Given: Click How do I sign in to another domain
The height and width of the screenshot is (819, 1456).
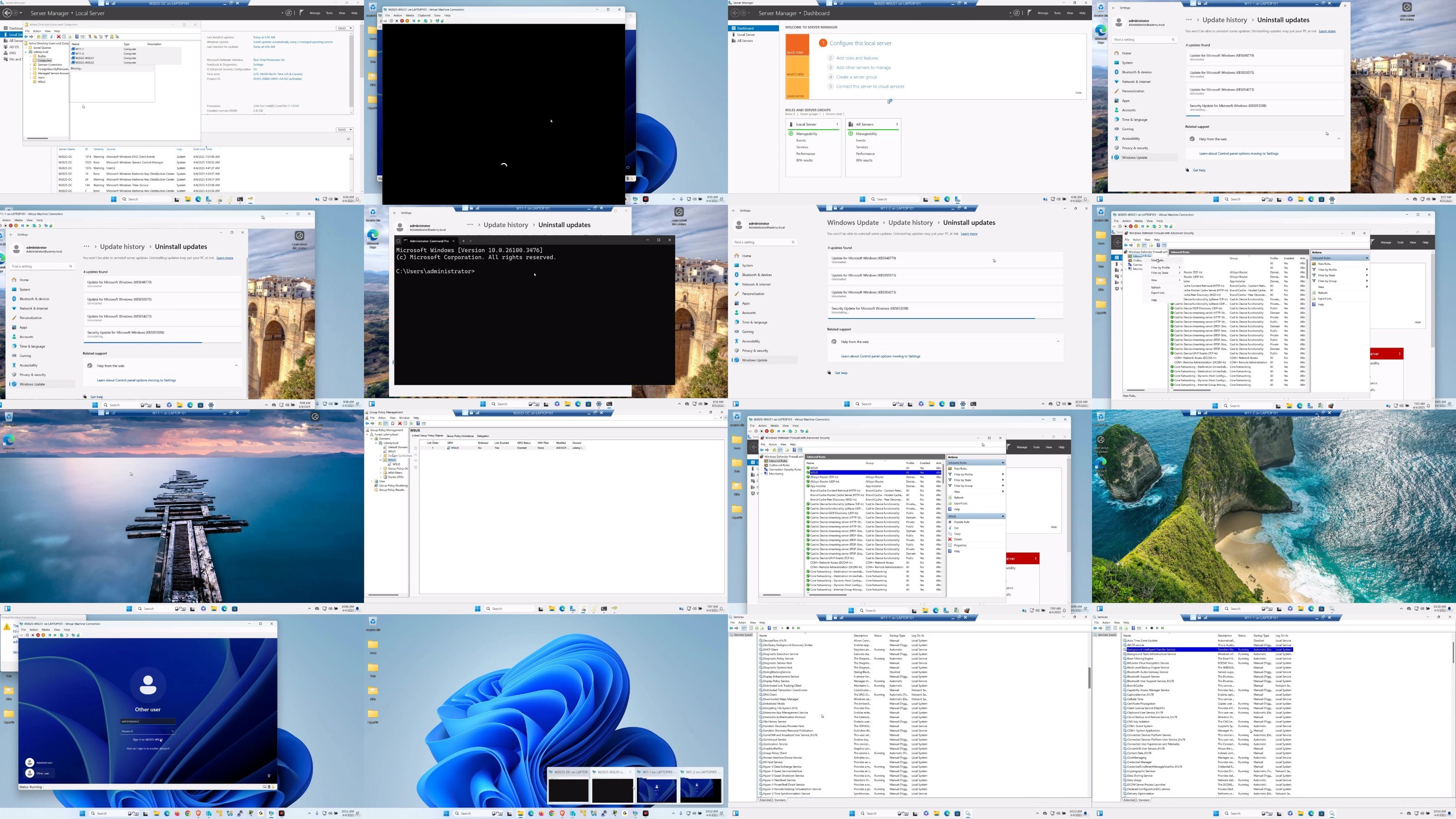Looking at the screenshot, I should (147, 748).
